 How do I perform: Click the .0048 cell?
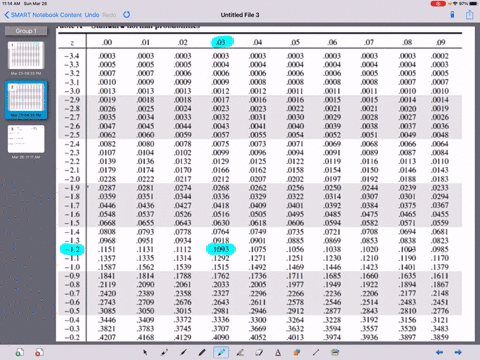click(440, 135)
